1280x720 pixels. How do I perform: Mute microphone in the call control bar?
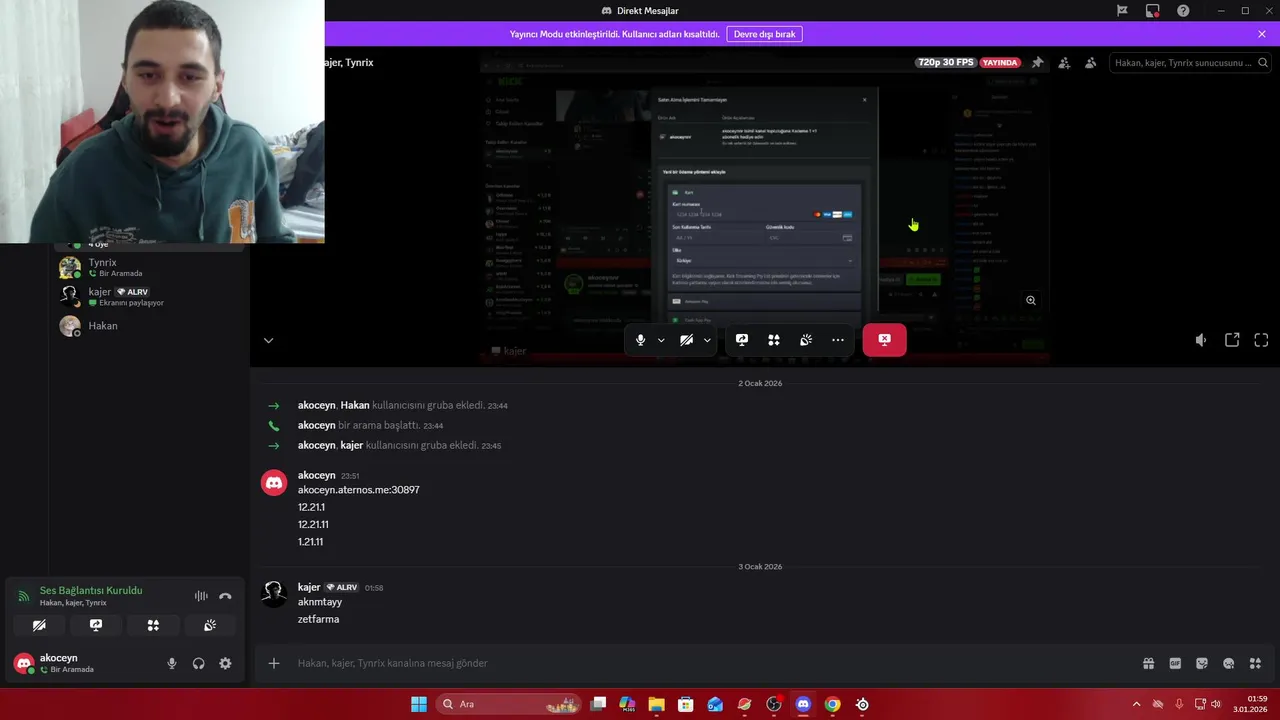(x=641, y=340)
